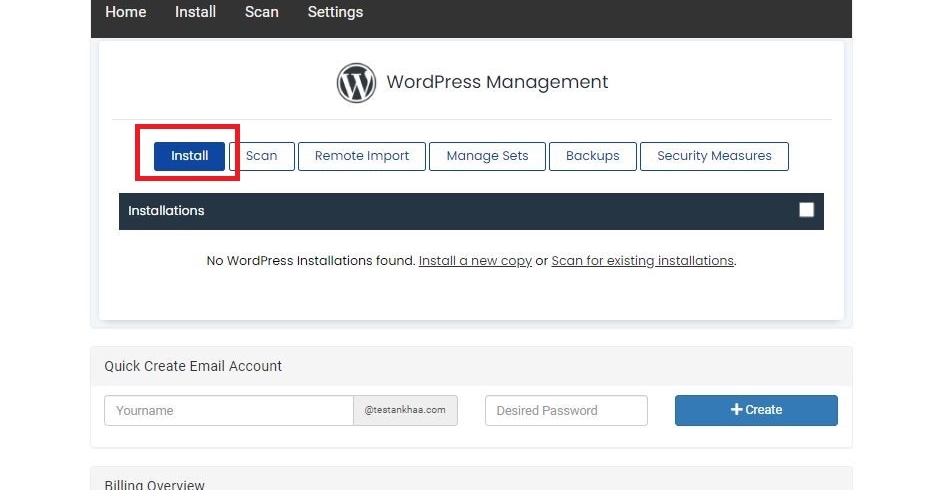
Task: Open the Backups button
Action: coord(592,156)
